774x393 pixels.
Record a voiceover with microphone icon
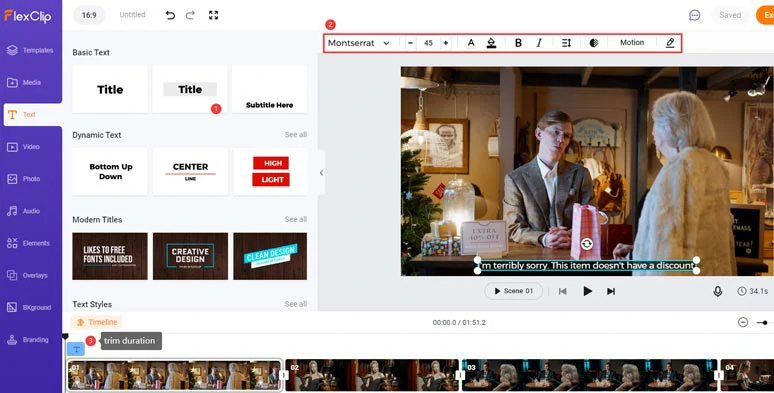718,291
